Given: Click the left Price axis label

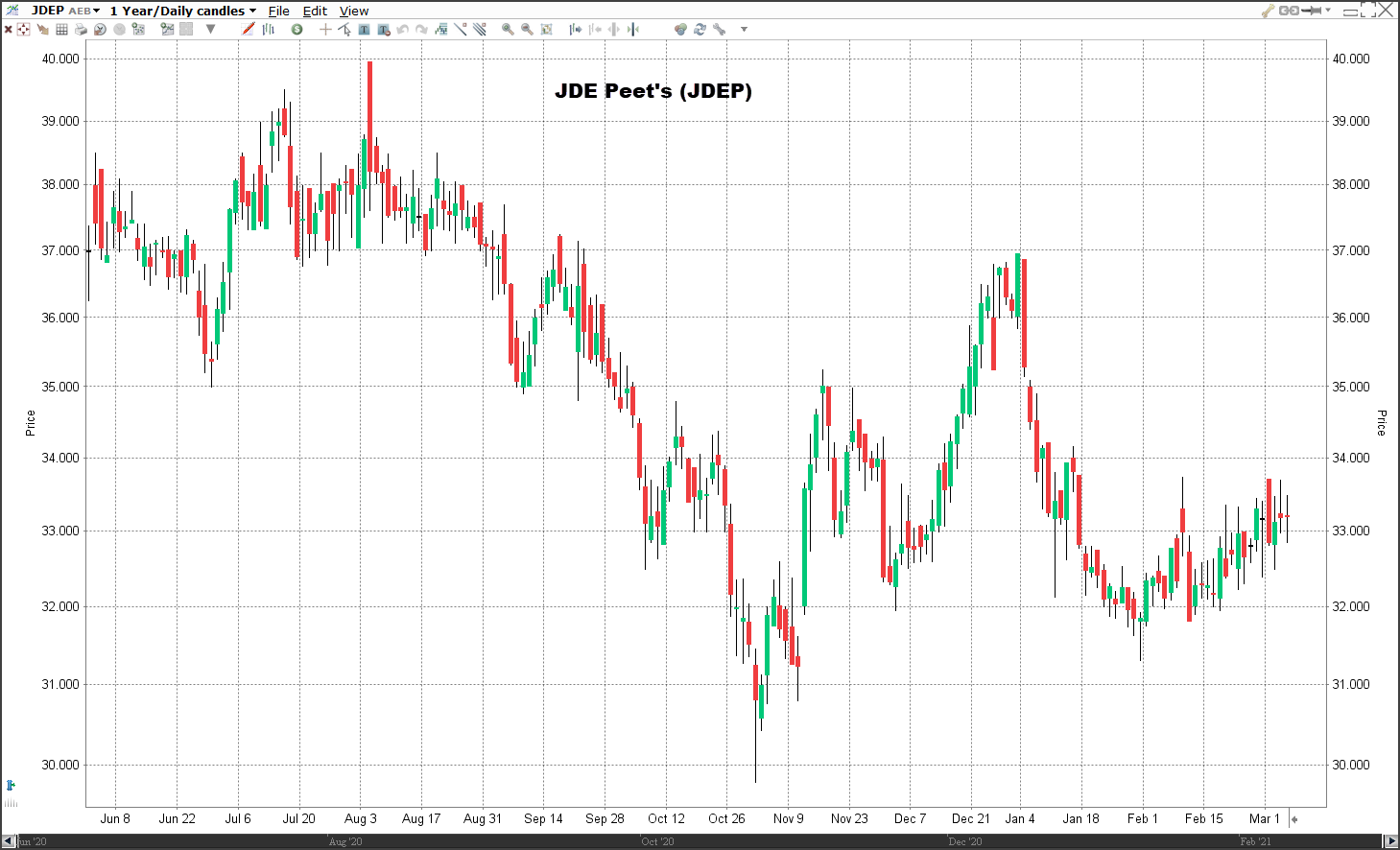Looking at the screenshot, I should pyautogui.click(x=30, y=422).
